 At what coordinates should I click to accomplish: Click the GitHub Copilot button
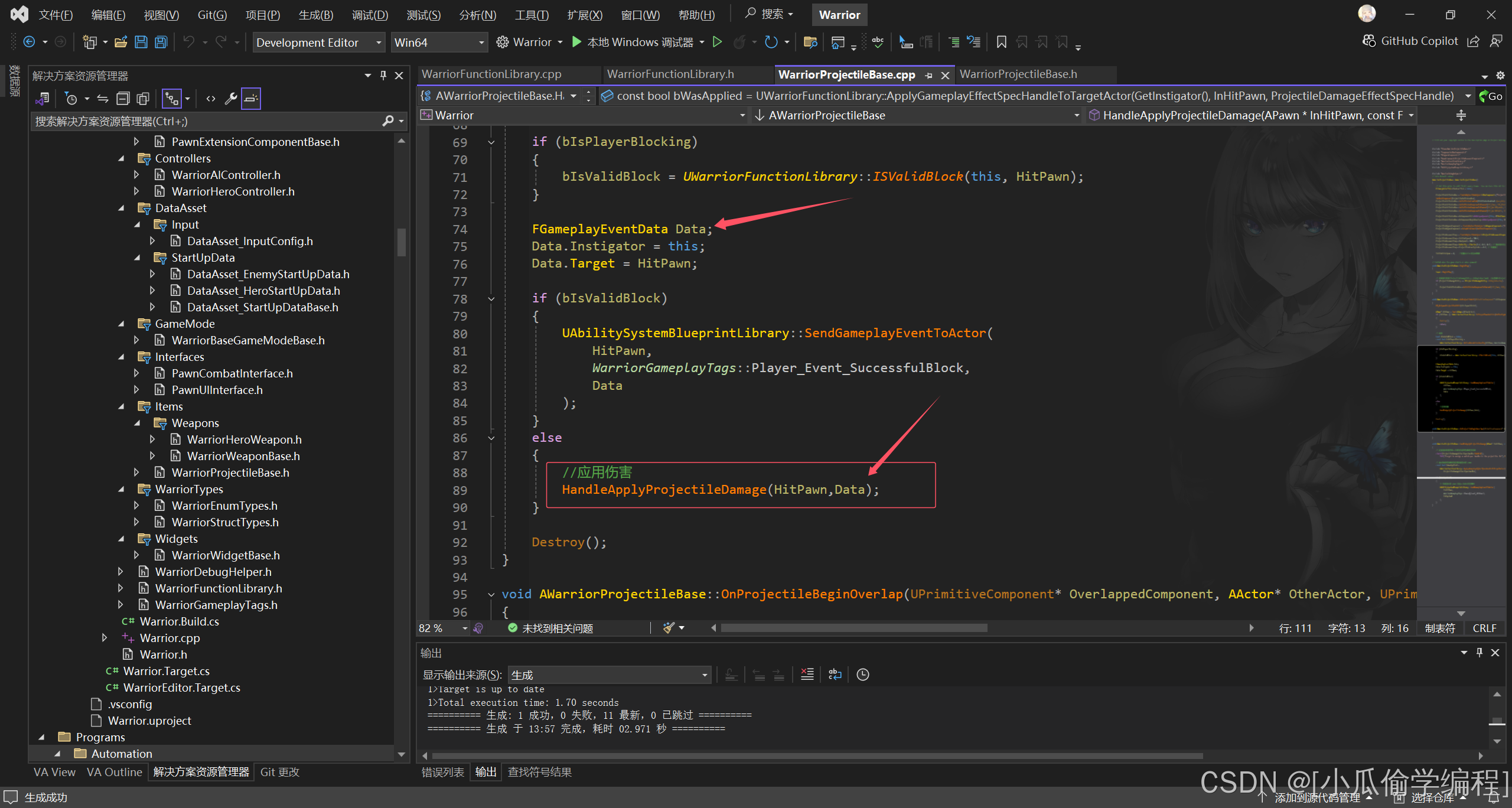pos(1410,41)
